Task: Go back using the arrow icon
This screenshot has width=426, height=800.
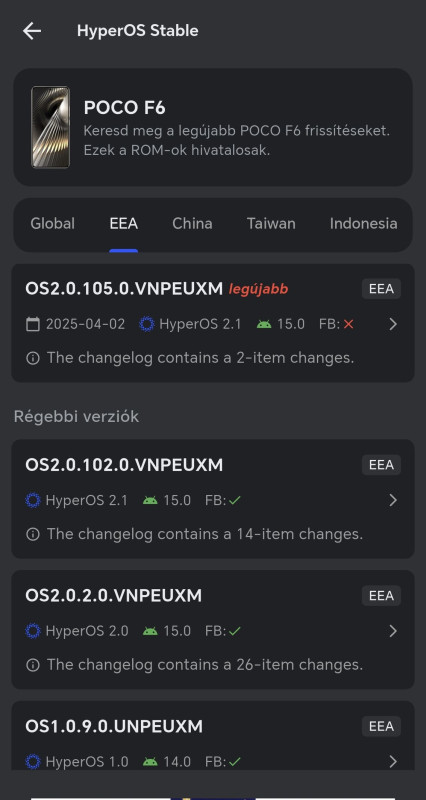Action: (x=32, y=31)
